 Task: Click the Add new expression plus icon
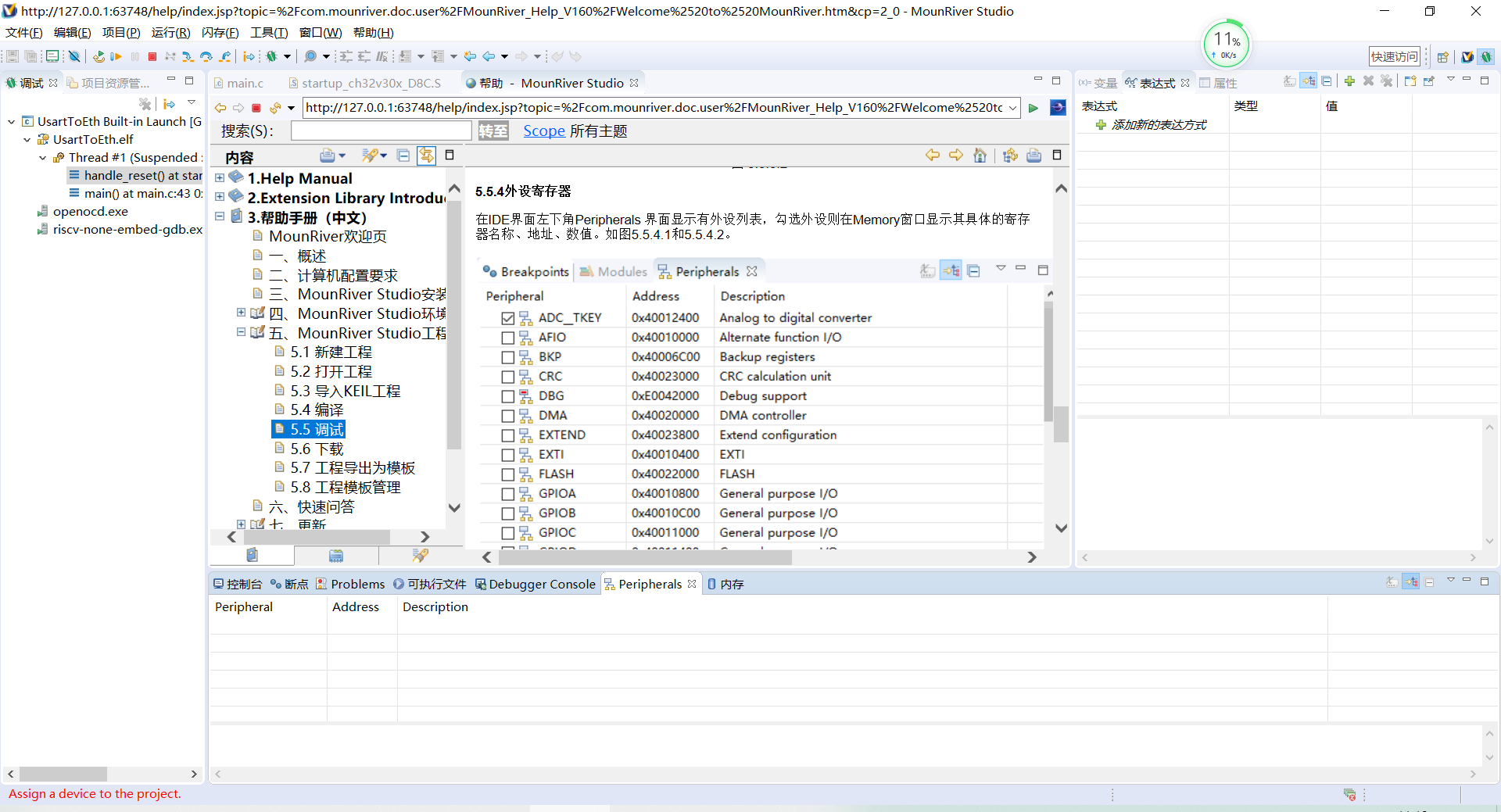(1349, 81)
